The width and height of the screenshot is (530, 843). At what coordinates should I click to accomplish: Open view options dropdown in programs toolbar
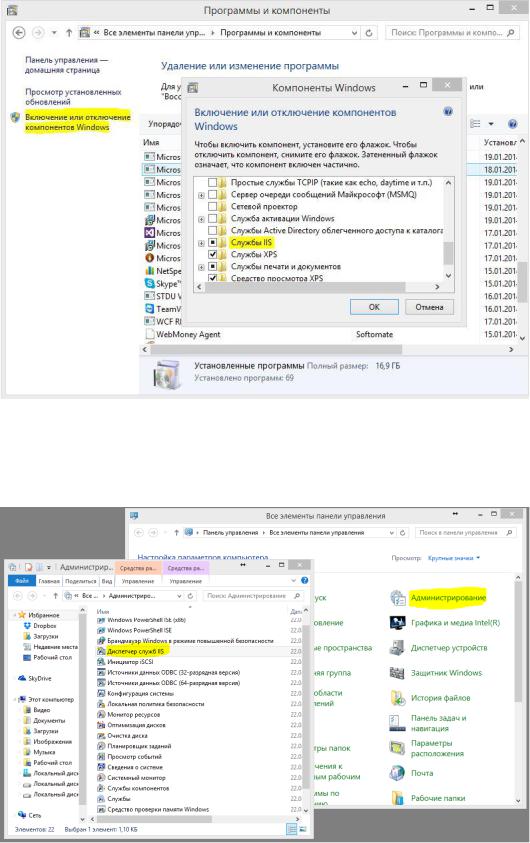click(x=491, y=124)
